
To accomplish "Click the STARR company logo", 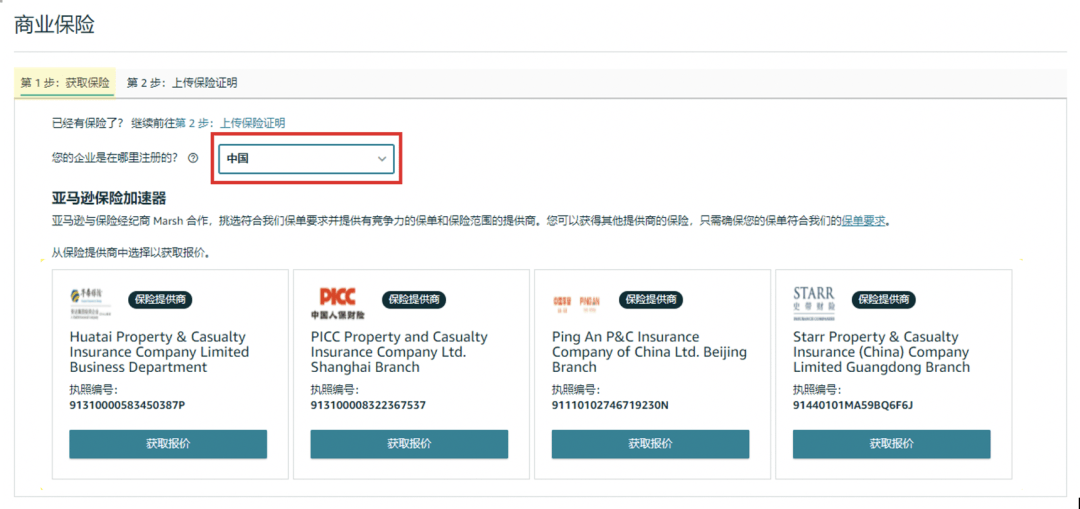I will pos(814,300).
